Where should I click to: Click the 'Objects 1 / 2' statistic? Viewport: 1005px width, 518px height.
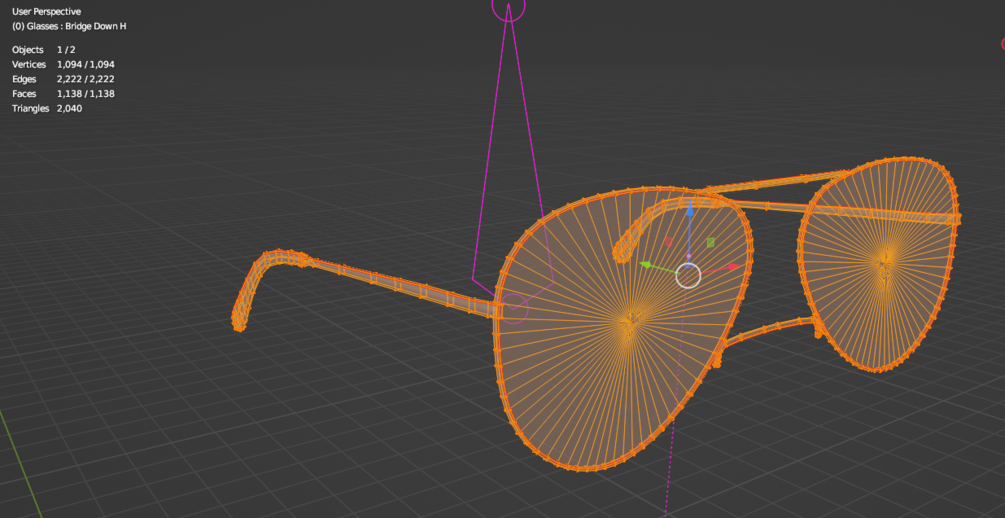click(x=44, y=49)
